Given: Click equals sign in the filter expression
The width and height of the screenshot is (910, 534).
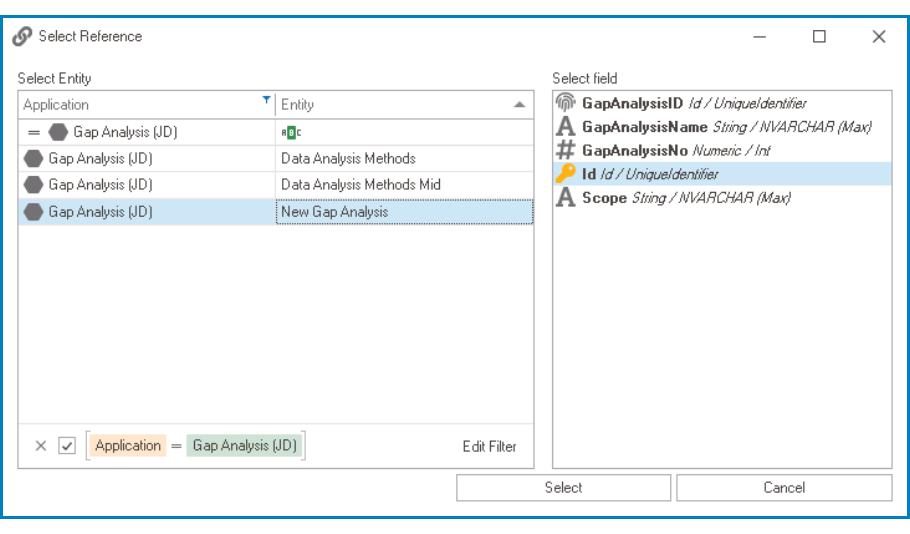Looking at the screenshot, I should (176, 446).
